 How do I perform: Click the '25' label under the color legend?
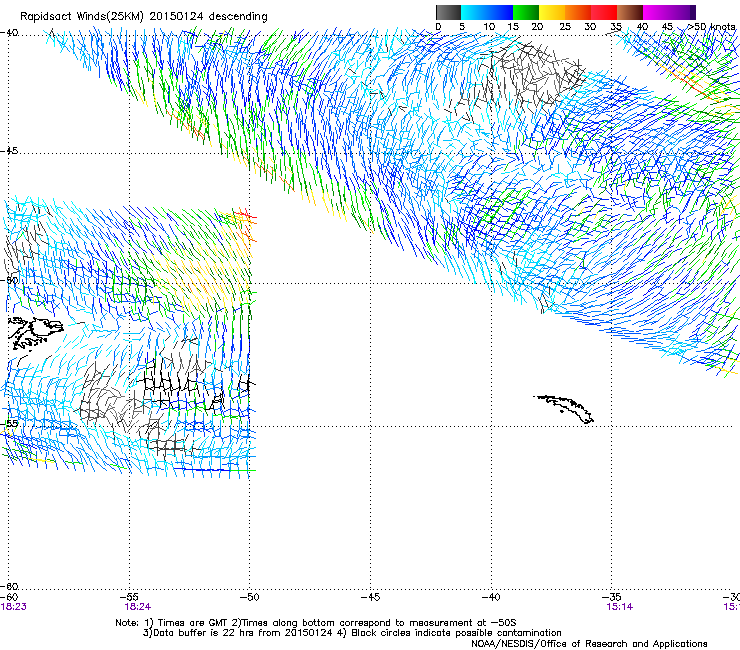565,27
